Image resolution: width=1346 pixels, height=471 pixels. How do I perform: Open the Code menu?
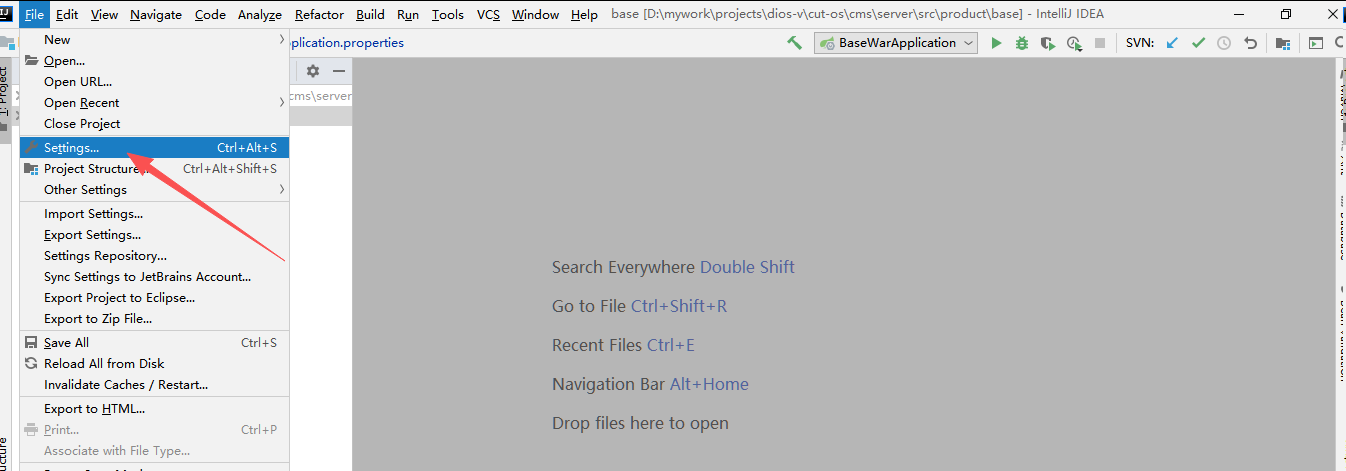click(x=210, y=14)
